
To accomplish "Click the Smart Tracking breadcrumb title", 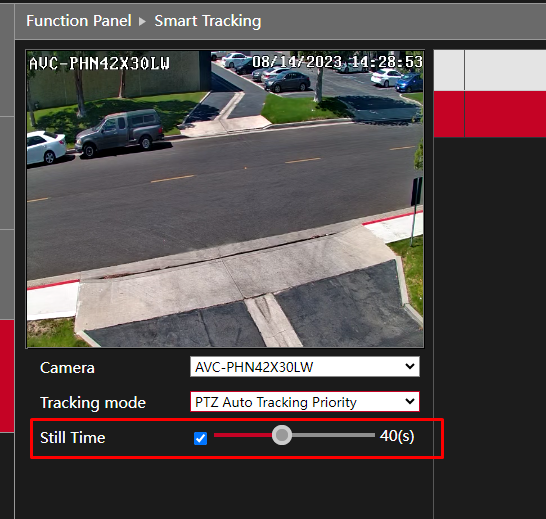I will point(208,21).
